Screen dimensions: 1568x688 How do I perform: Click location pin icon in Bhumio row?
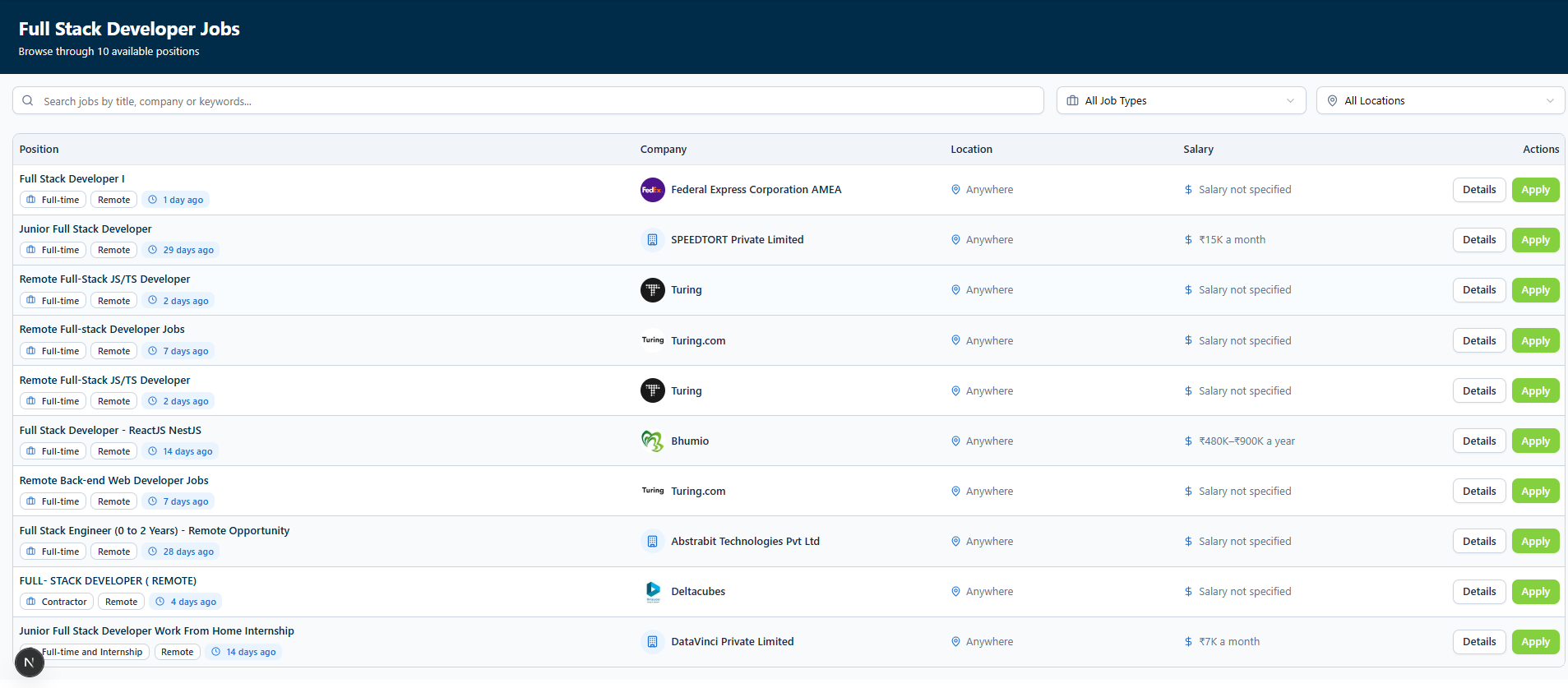pos(955,441)
